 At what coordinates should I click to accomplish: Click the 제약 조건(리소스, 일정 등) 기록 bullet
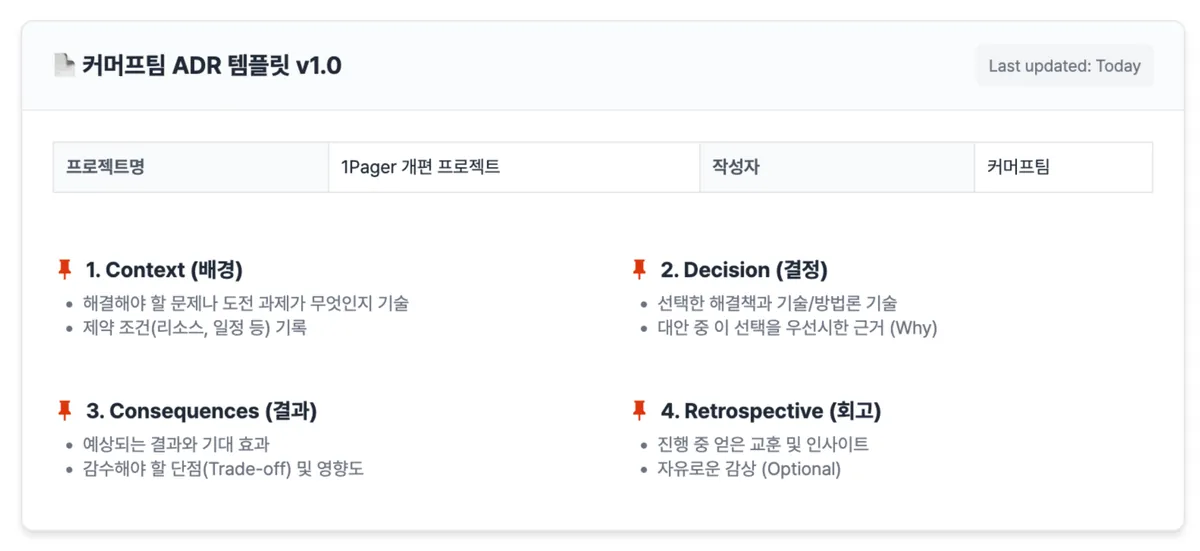point(194,328)
